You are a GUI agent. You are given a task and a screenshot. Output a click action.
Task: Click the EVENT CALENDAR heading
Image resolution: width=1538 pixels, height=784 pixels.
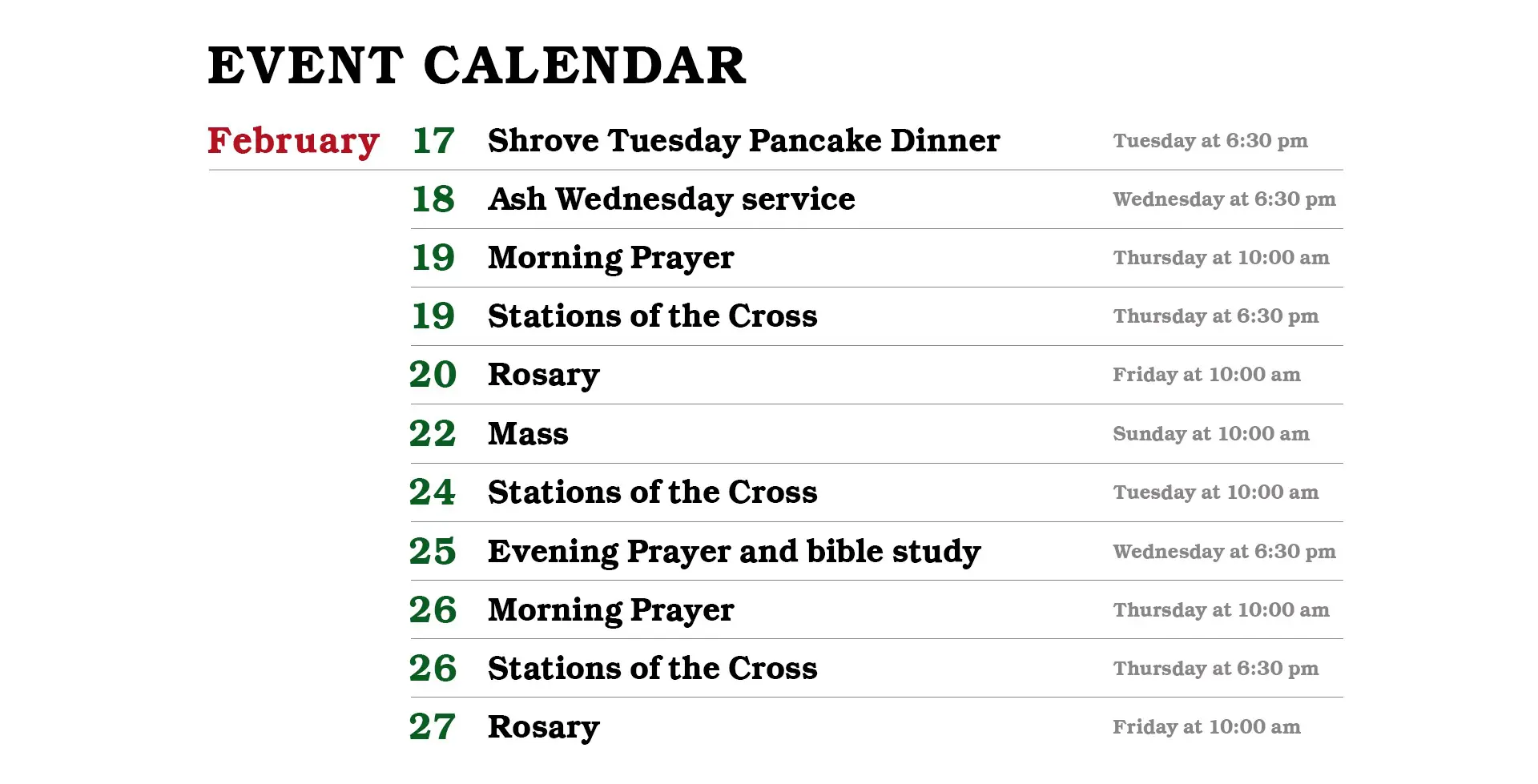tap(477, 66)
